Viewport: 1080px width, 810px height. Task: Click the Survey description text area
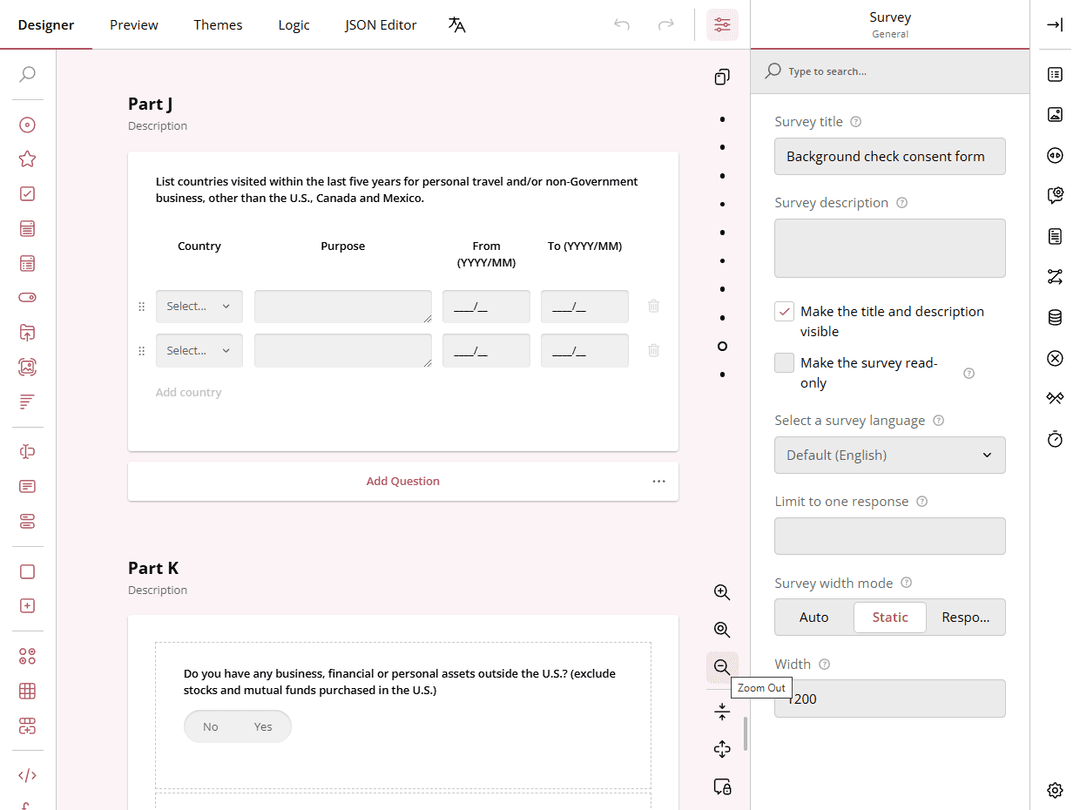pos(889,249)
